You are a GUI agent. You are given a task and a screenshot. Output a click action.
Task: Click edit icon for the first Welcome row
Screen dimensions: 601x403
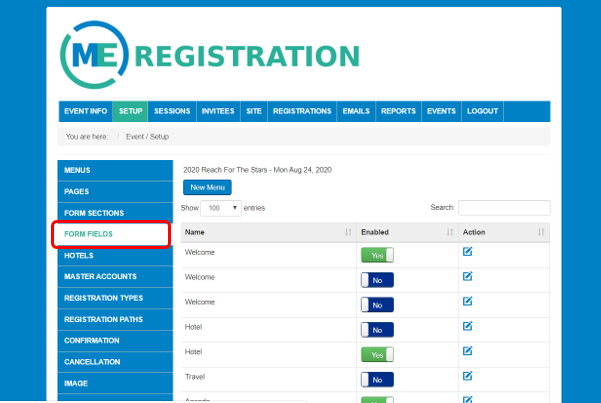click(x=468, y=252)
